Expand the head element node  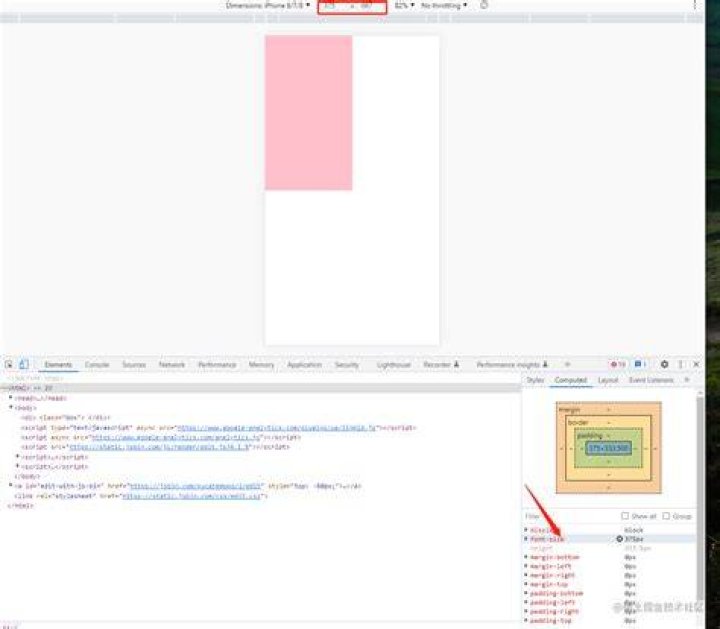11,398
